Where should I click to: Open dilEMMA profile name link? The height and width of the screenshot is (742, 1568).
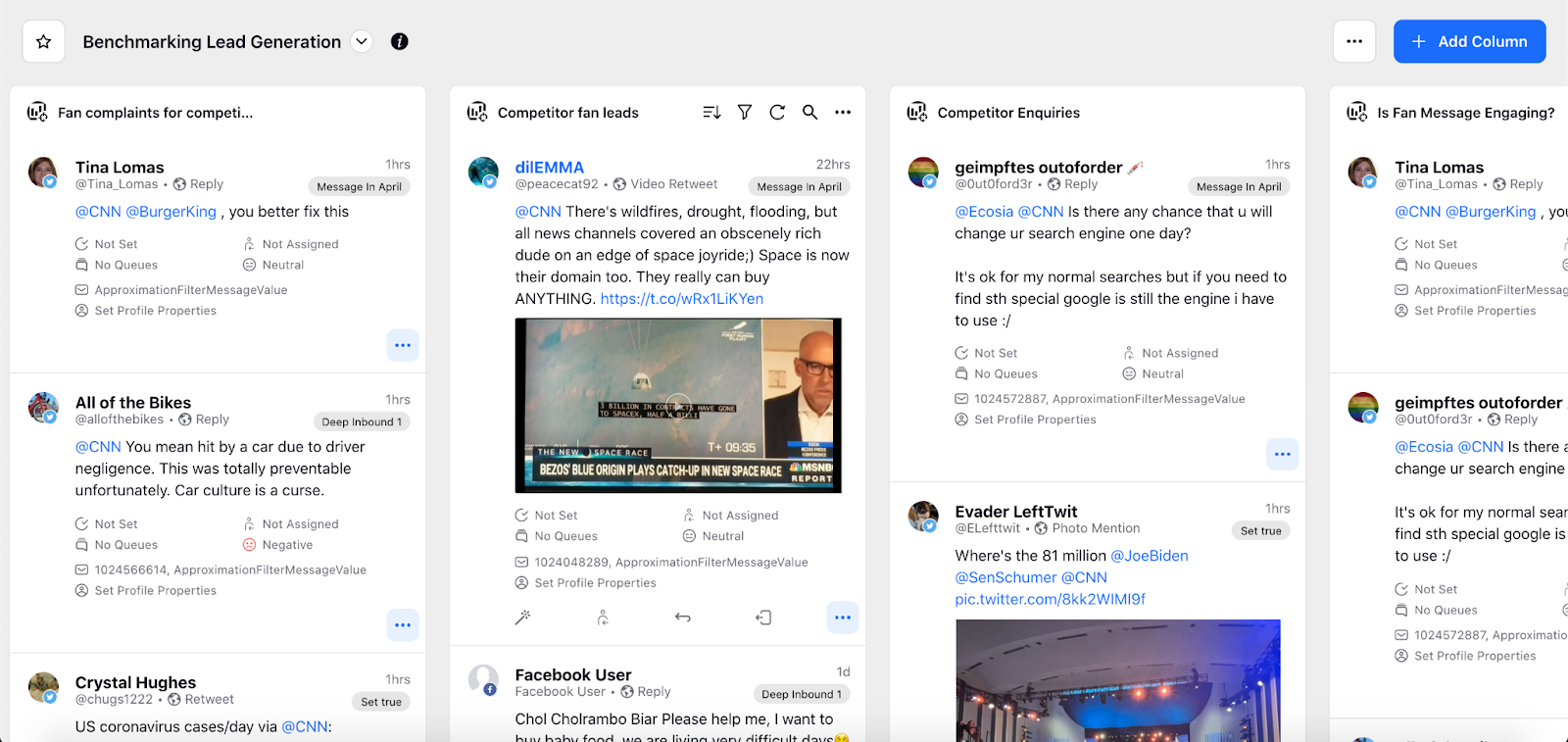(x=550, y=168)
